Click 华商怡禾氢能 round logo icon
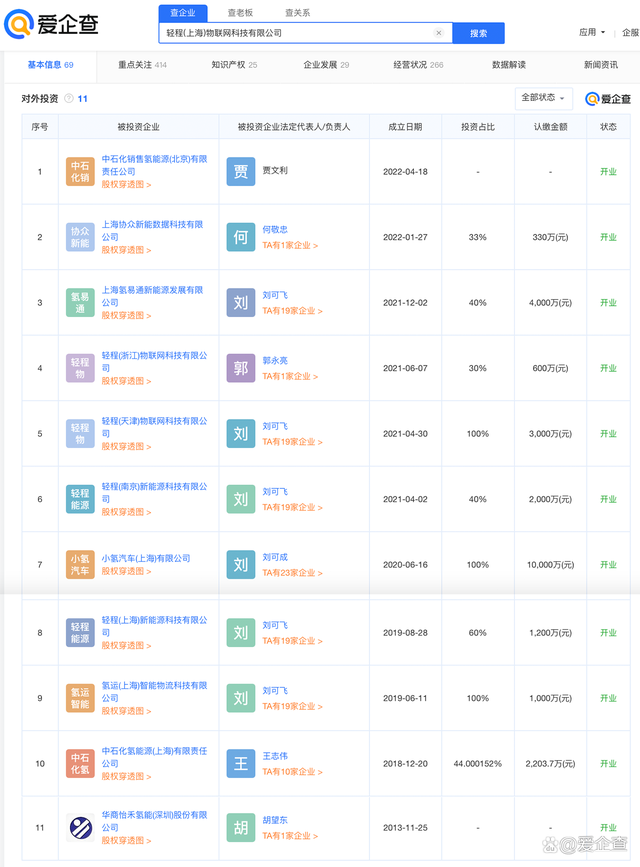640x867 pixels. (x=80, y=828)
